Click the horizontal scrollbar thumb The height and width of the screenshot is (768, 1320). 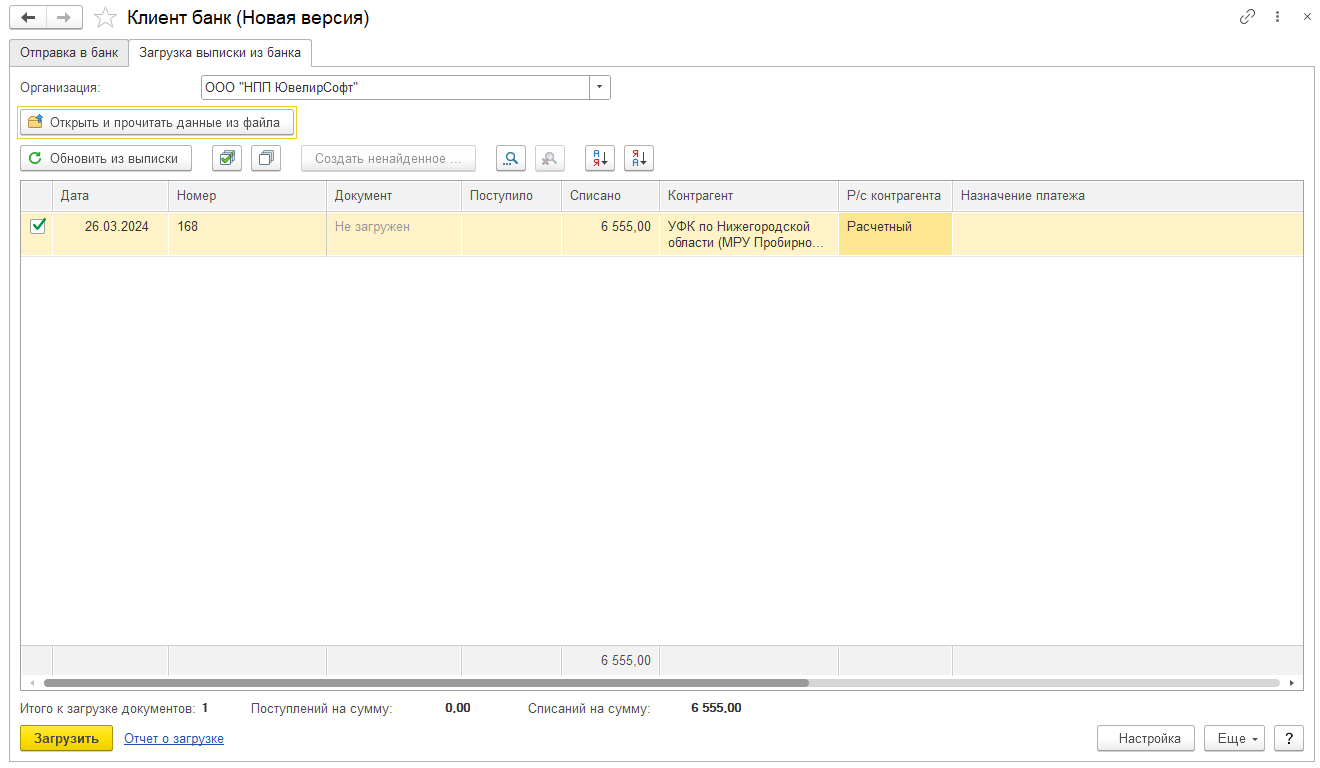425,683
